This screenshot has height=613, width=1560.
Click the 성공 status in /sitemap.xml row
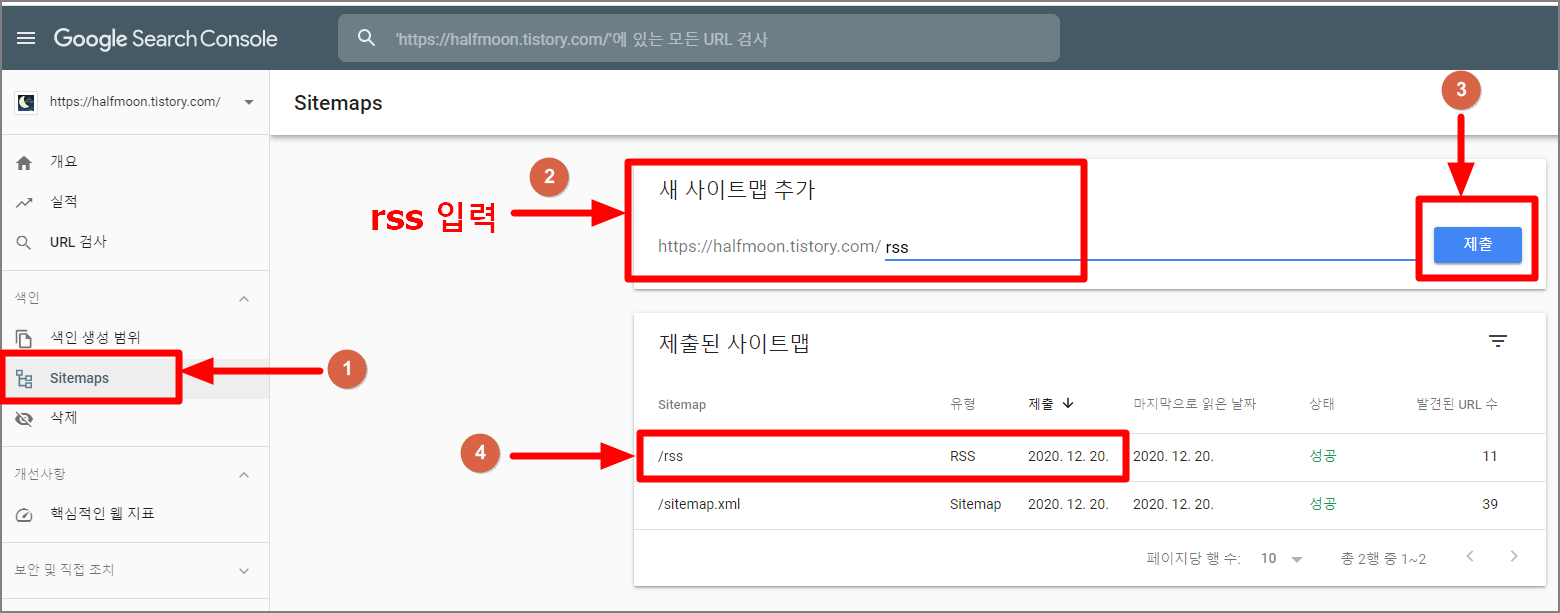pos(1322,504)
